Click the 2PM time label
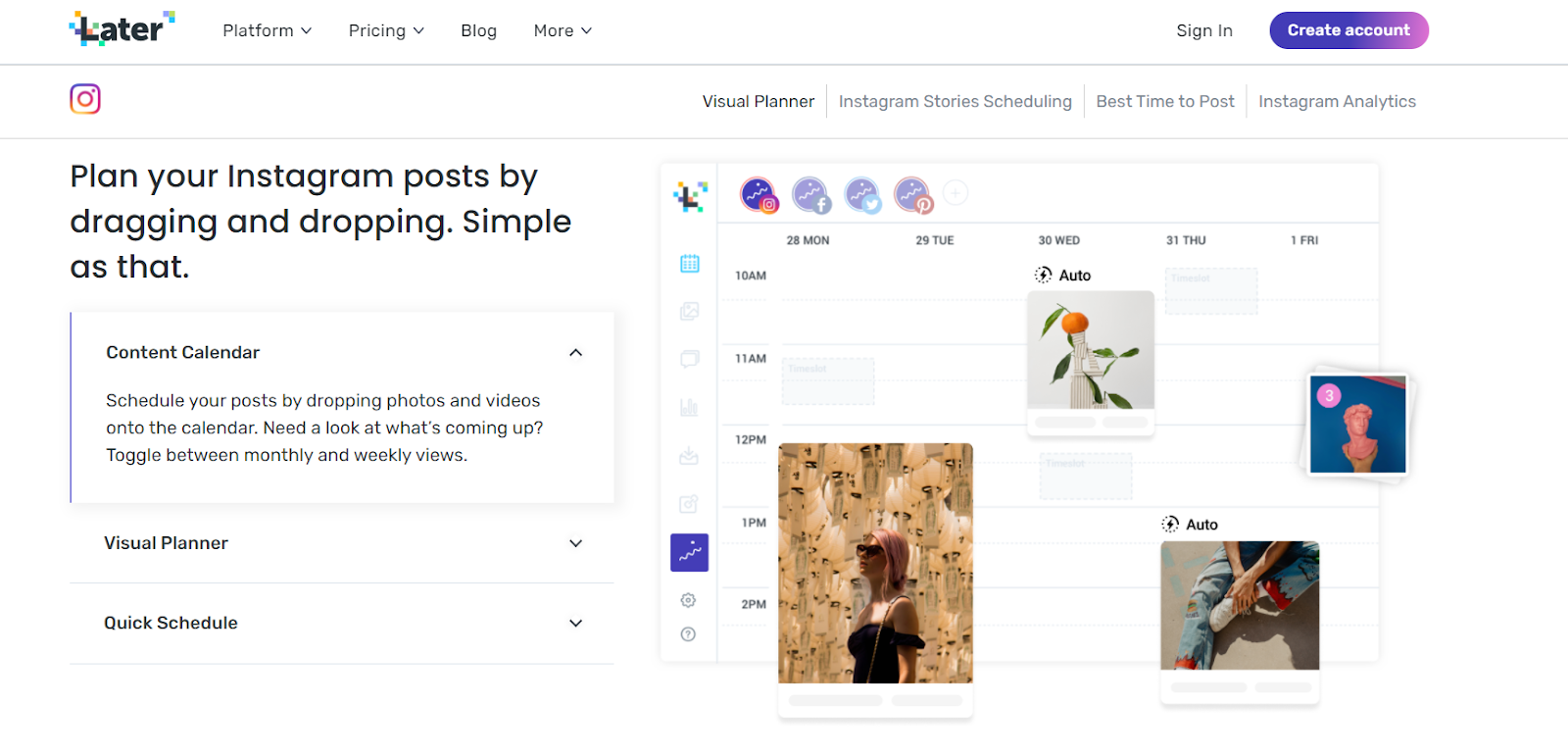Screen dimensions: 1568x756 (754, 604)
